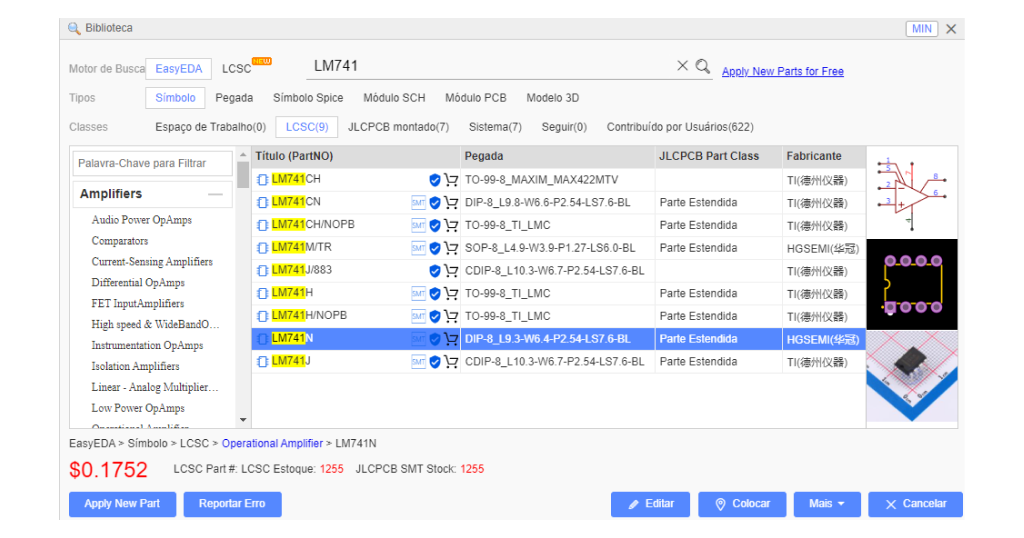Click the Reportar Erro button
This screenshot has width=1024, height=538.
point(232,504)
